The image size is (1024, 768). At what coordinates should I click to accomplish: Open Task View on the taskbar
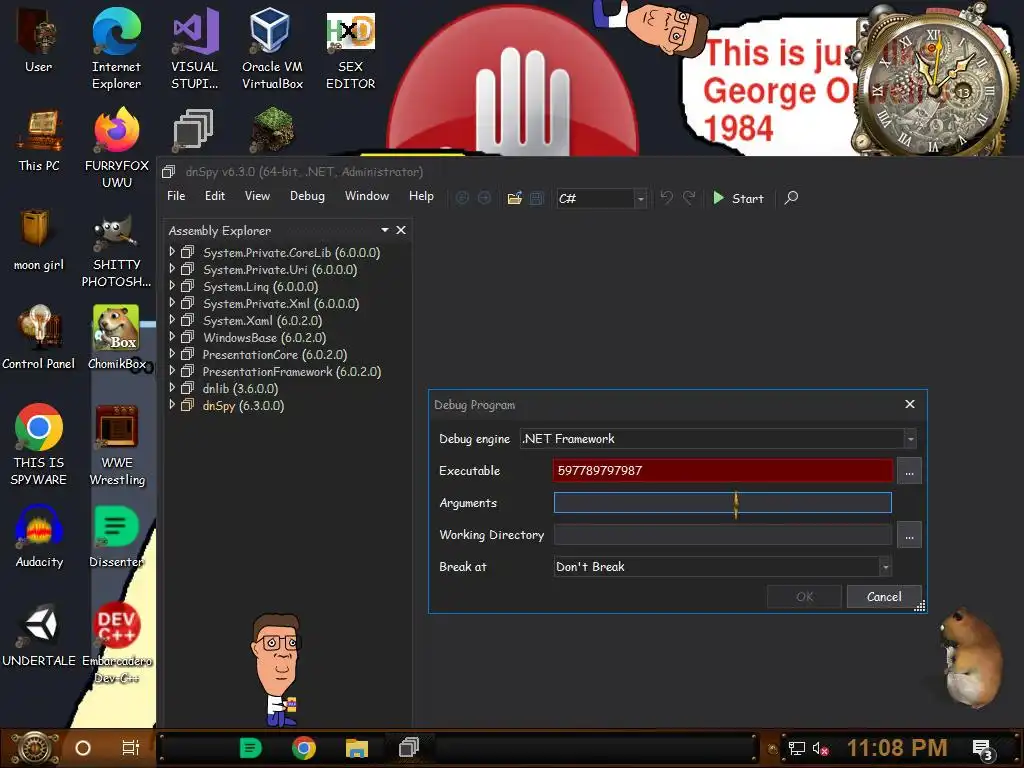[131, 748]
